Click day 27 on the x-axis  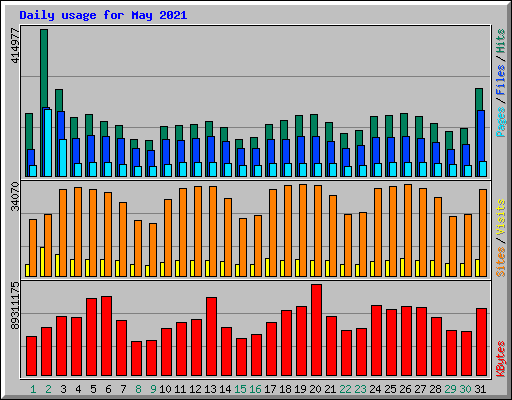click(420, 389)
